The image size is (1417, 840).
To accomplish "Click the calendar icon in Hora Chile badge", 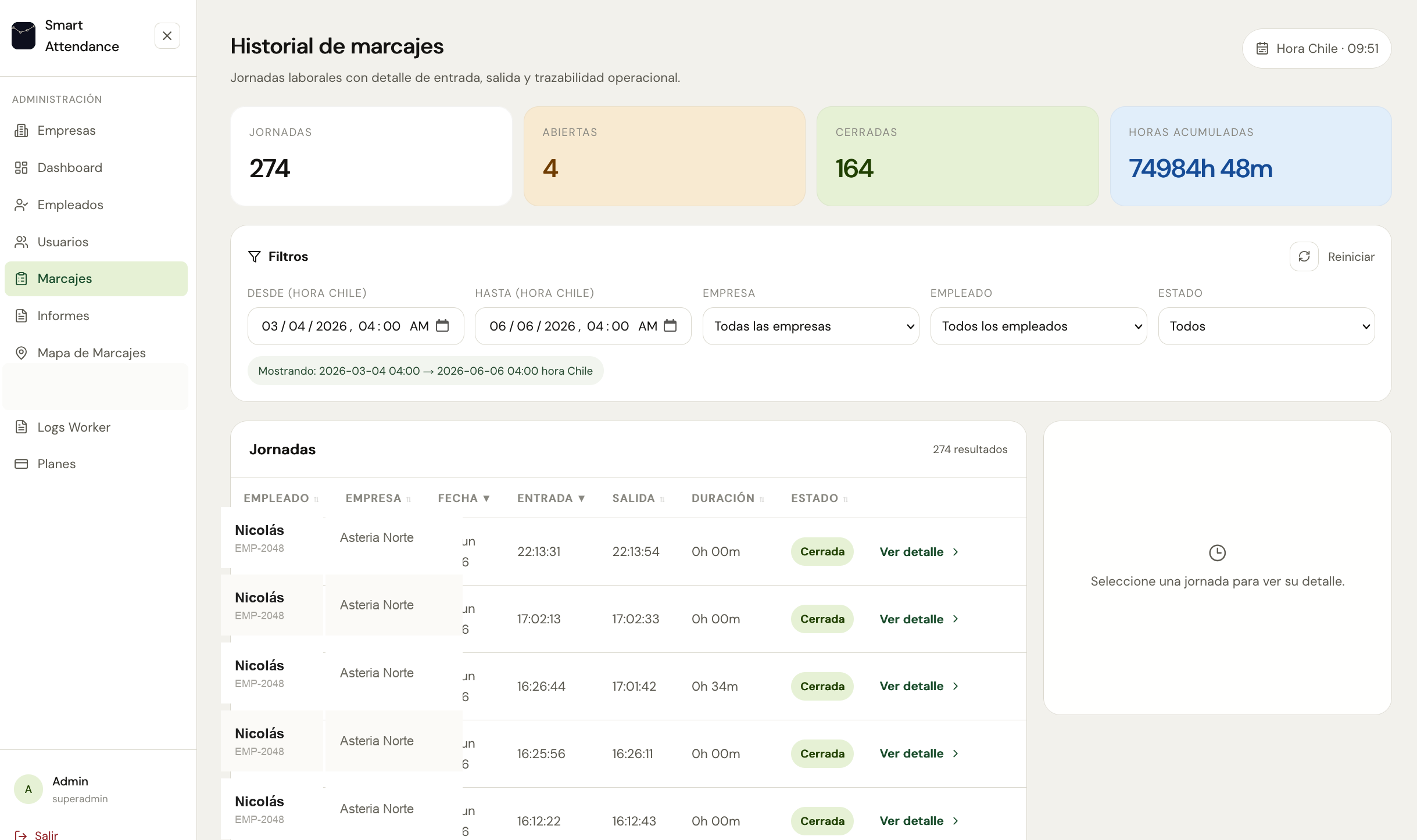I will click(x=1262, y=49).
